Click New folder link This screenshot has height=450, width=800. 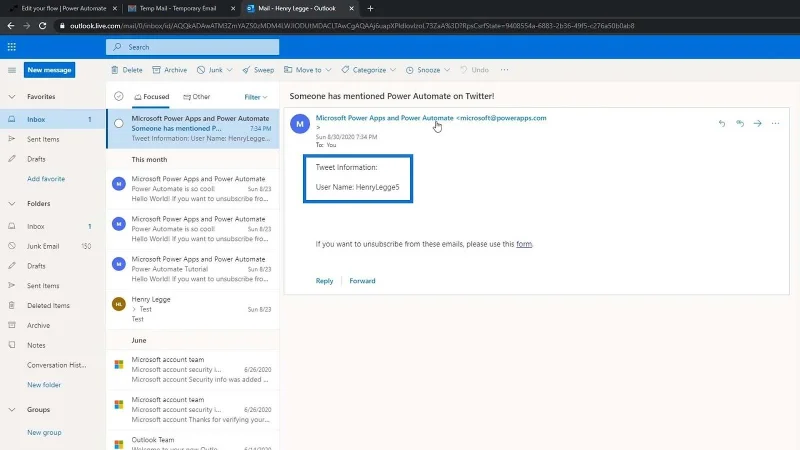pyautogui.click(x=44, y=385)
